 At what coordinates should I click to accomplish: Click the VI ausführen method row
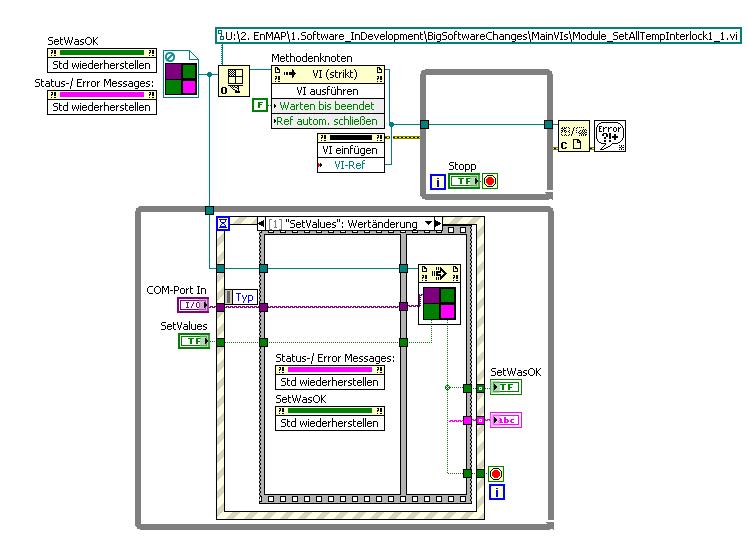pyautogui.click(x=328, y=91)
